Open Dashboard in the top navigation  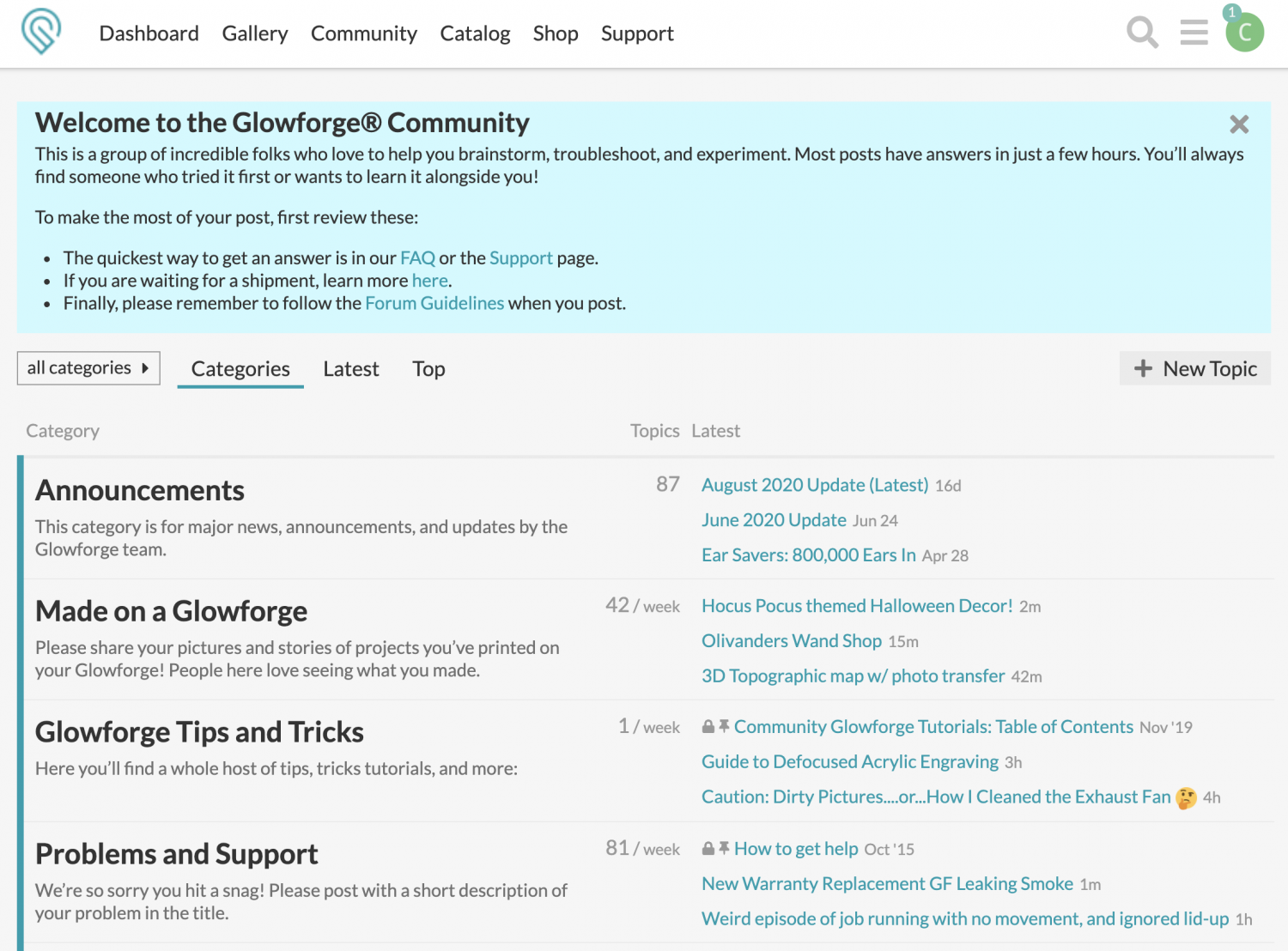coord(149,33)
